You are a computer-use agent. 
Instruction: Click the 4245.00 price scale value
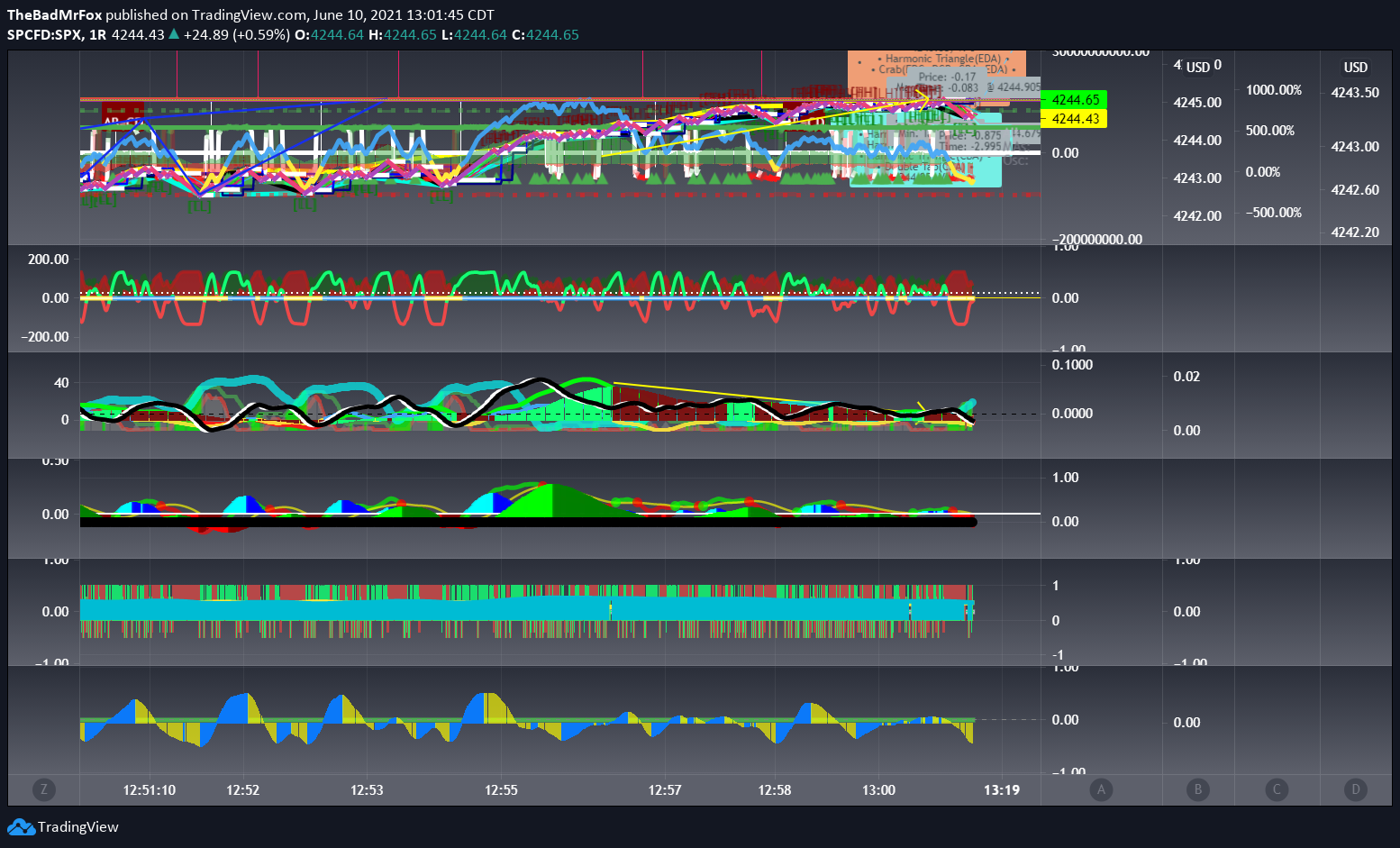(1197, 103)
